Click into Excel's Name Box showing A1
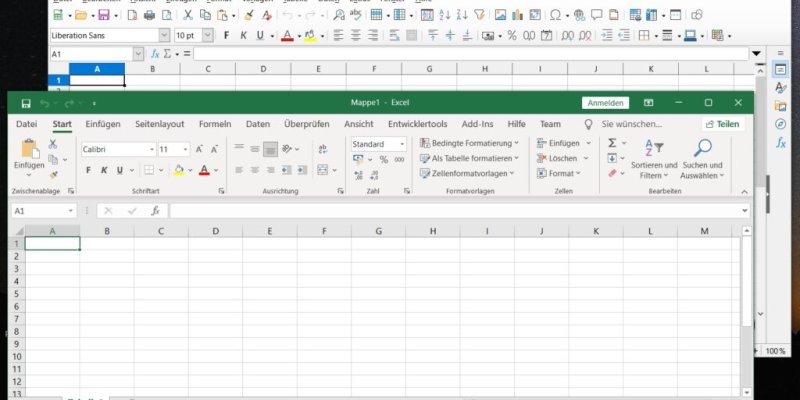This screenshot has width=800, height=400. 38,211
